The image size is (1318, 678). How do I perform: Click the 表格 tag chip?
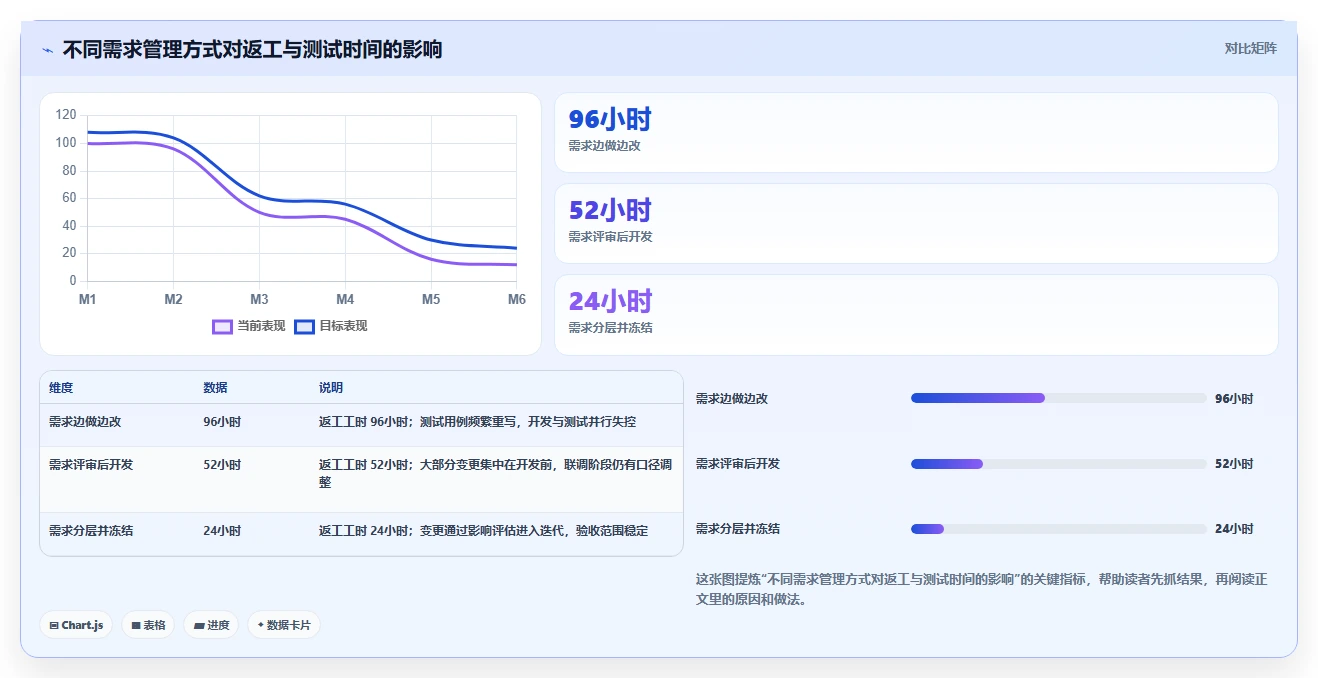(x=148, y=625)
